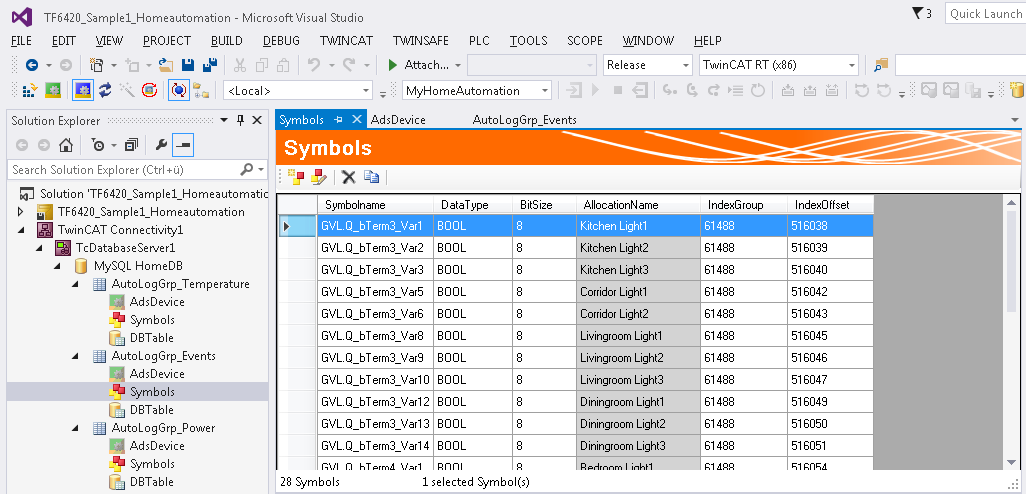Open the PLC menu

click(479, 41)
